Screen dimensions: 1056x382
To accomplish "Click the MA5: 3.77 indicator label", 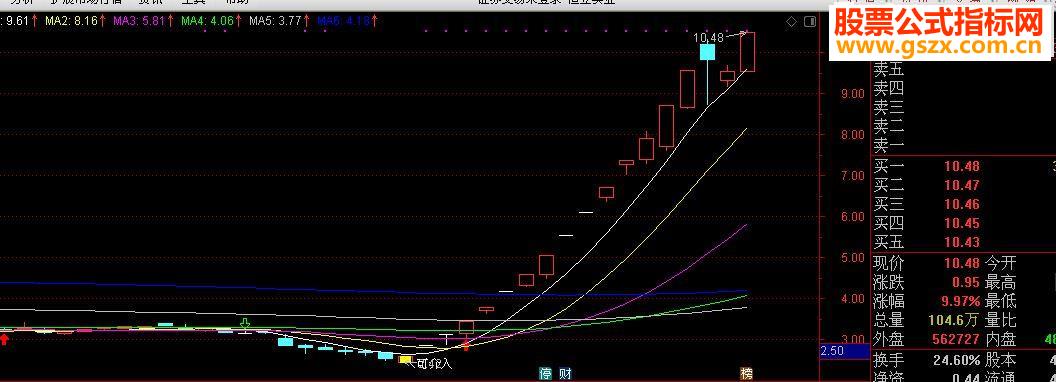I will (275, 21).
